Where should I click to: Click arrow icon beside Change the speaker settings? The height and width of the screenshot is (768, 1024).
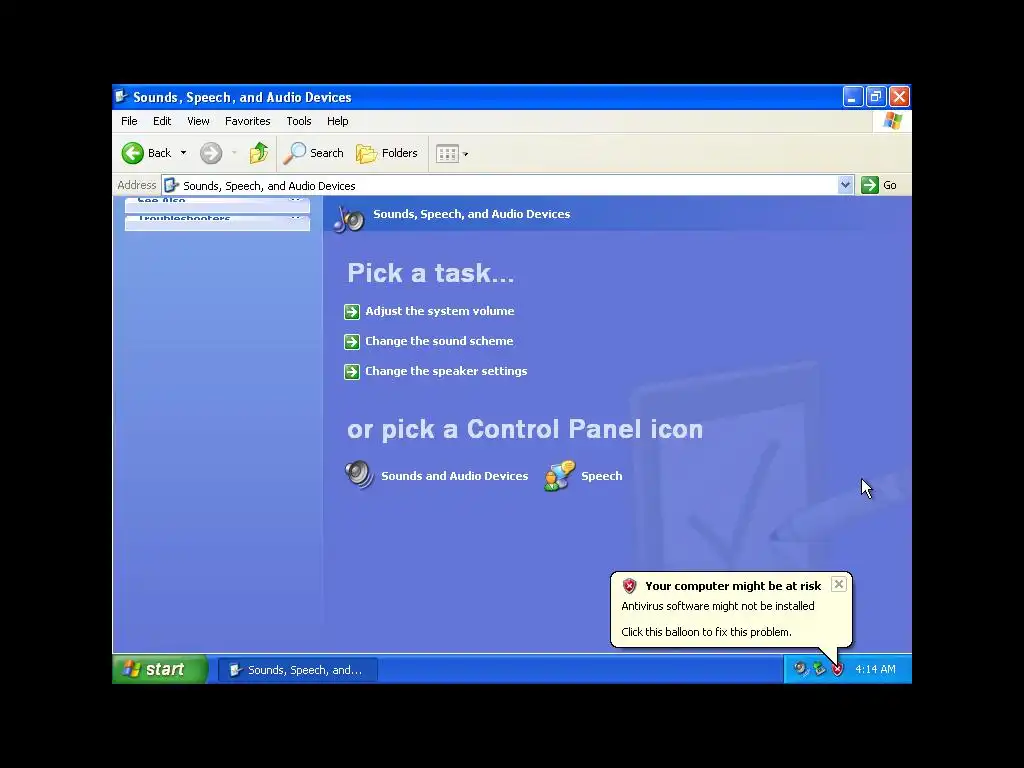click(352, 372)
